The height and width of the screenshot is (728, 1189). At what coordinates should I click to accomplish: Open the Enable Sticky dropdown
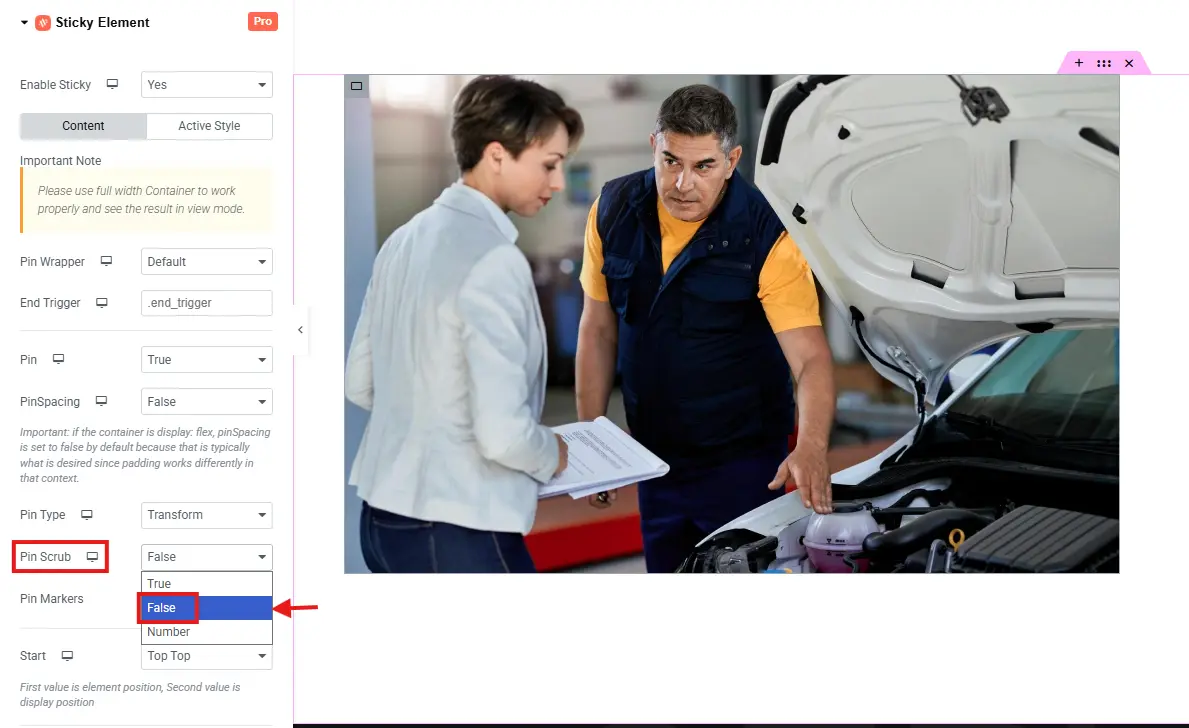click(206, 85)
